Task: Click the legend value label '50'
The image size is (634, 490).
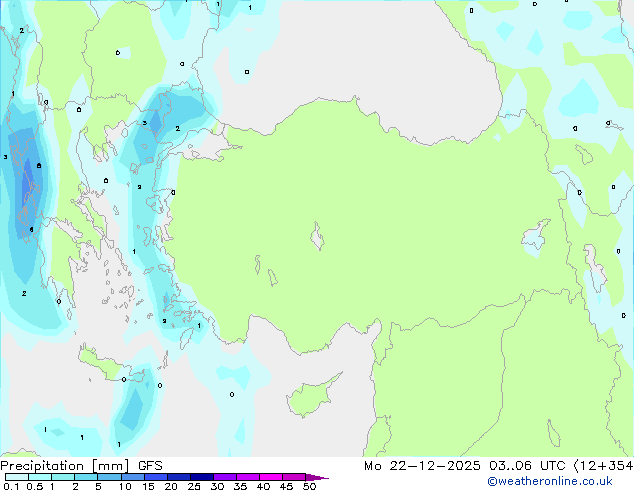Action: pos(309,486)
